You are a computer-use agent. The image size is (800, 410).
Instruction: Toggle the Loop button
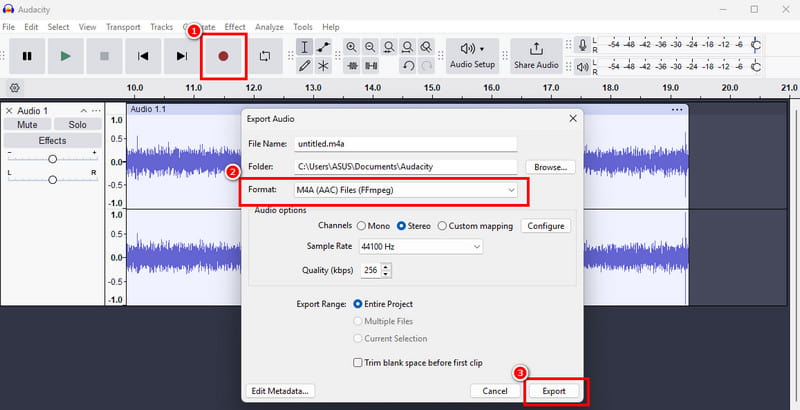click(x=265, y=56)
